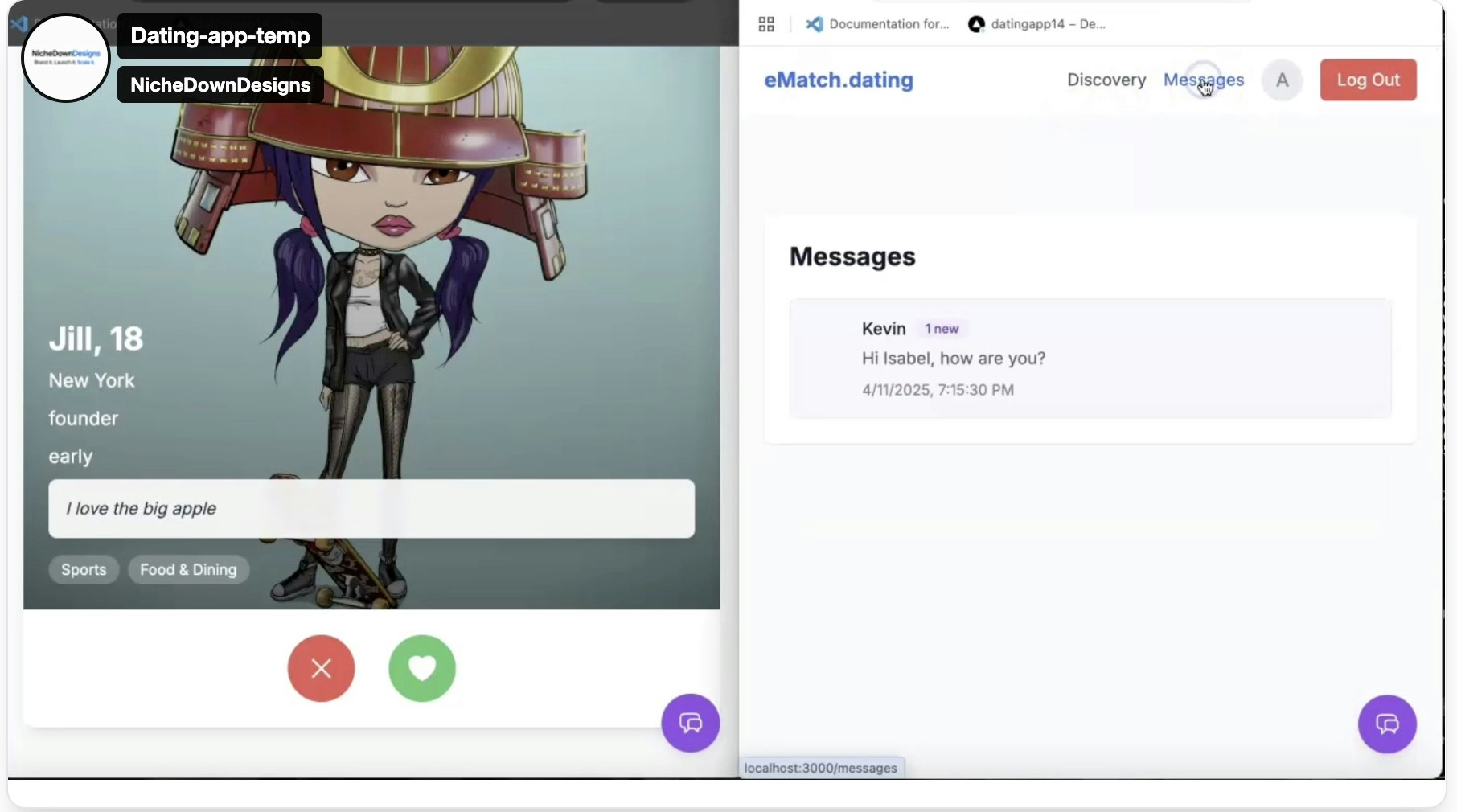Open Kevin's conversation card
1457x812 pixels.
tap(1089, 359)
